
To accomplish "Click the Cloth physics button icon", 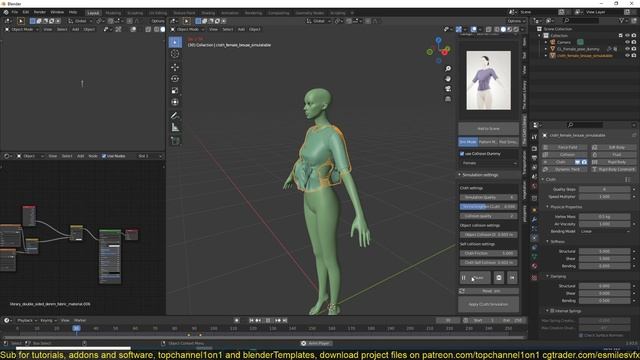I will pos(546,162).
